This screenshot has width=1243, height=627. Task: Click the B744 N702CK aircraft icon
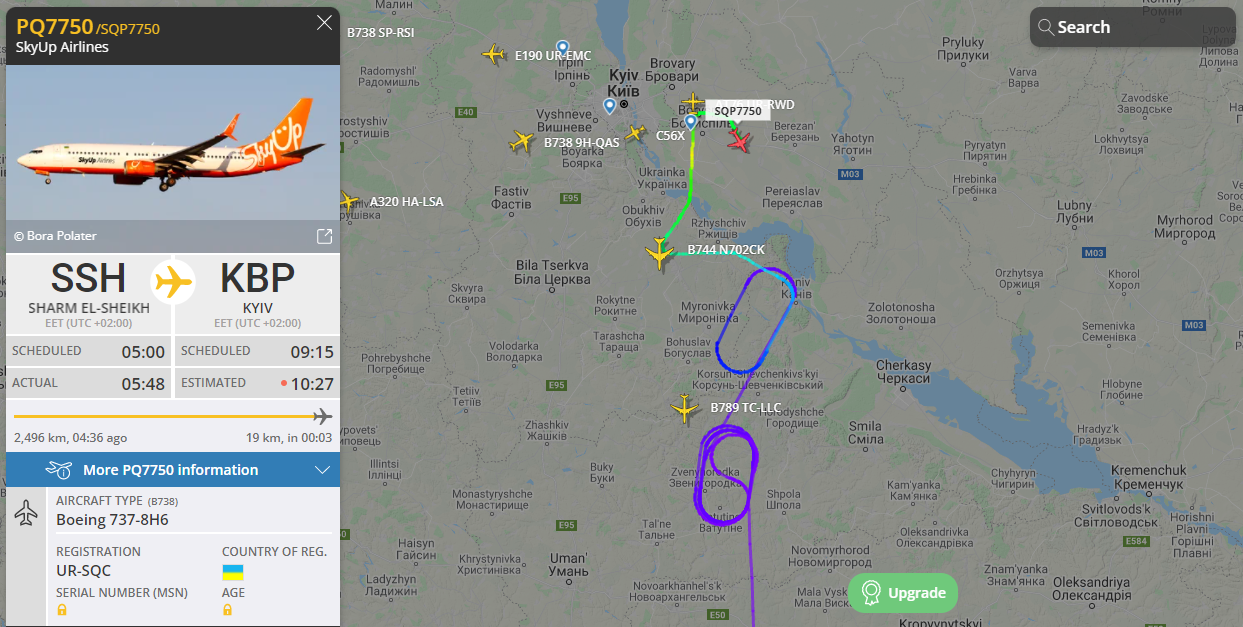(x=659, y=253)
